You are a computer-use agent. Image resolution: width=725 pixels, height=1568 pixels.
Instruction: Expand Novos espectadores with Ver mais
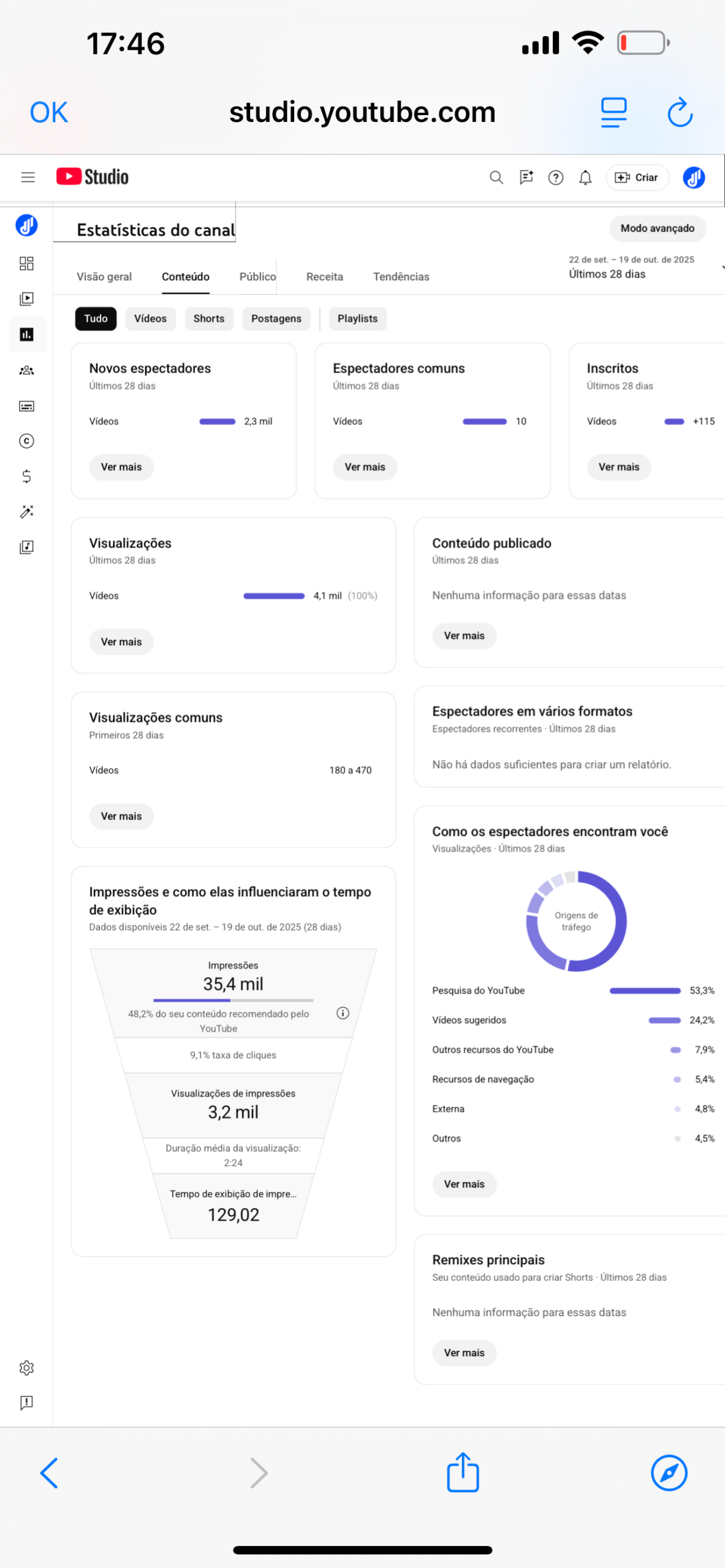pos(121,467)
